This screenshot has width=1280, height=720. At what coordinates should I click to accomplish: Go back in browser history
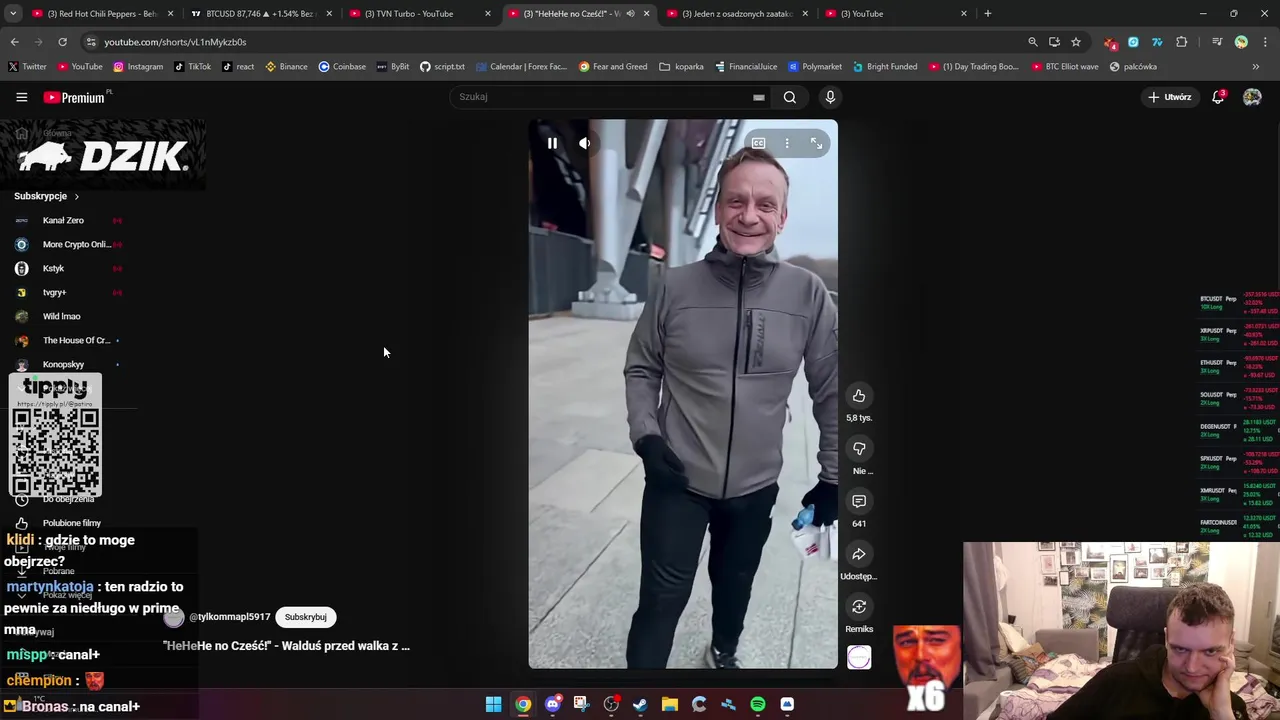[x=14, y=42]
